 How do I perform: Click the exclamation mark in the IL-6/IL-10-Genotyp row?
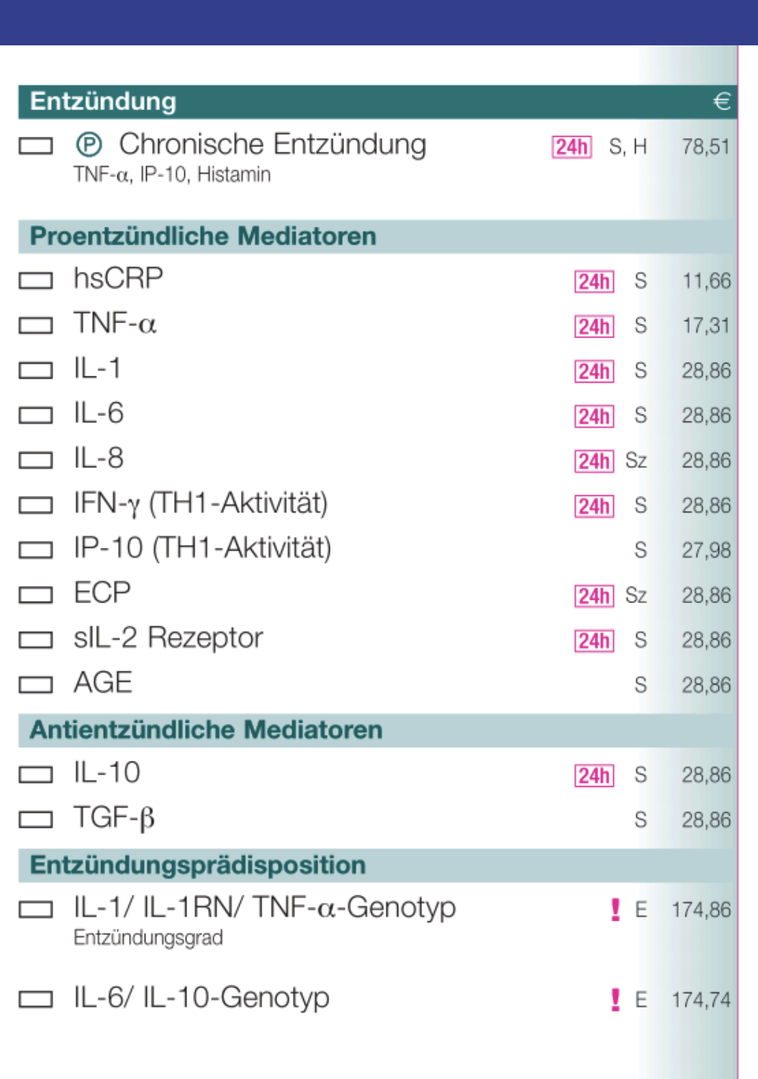pyautogui.click(x=615, y=999)
